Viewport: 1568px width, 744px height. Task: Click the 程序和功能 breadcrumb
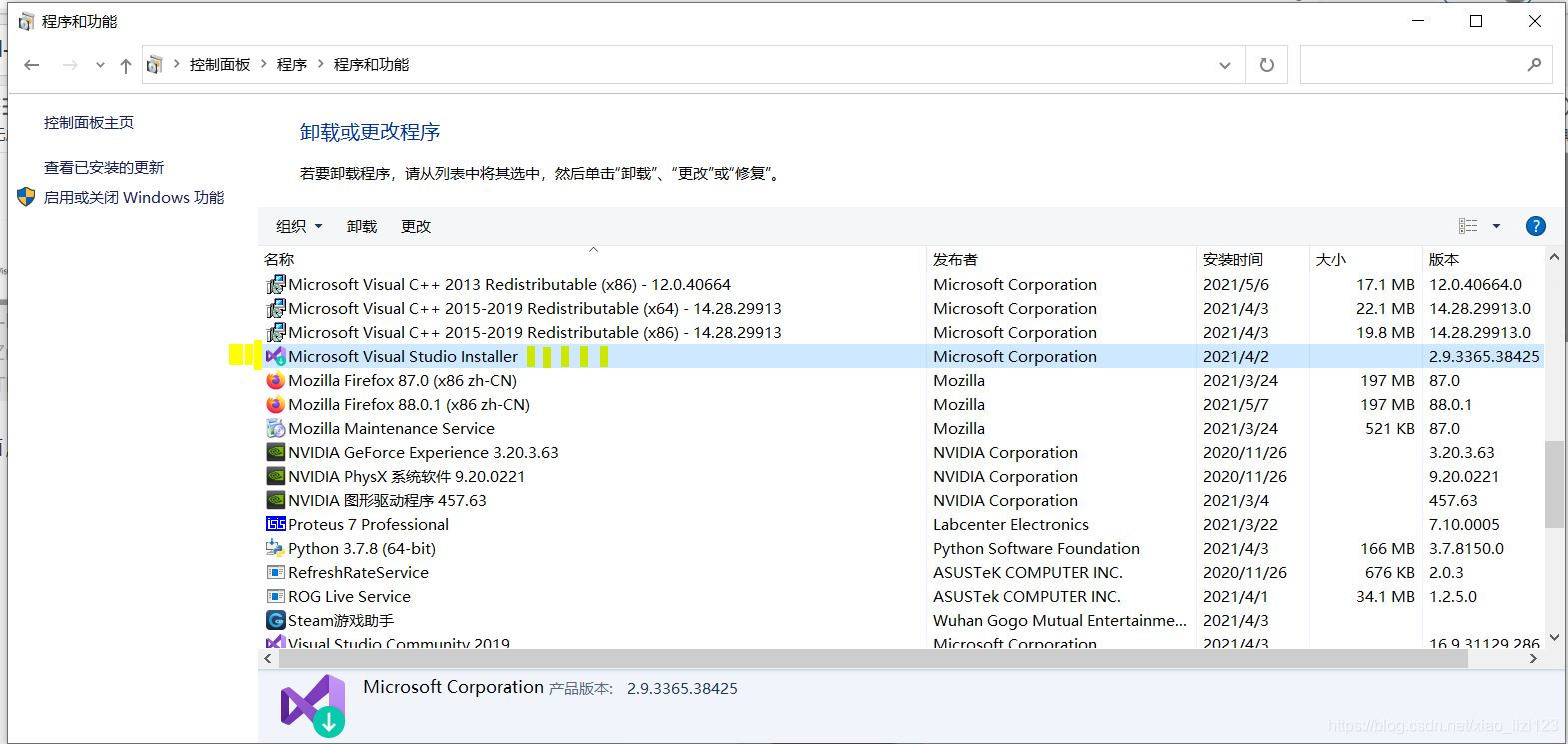tap(371, 65)
